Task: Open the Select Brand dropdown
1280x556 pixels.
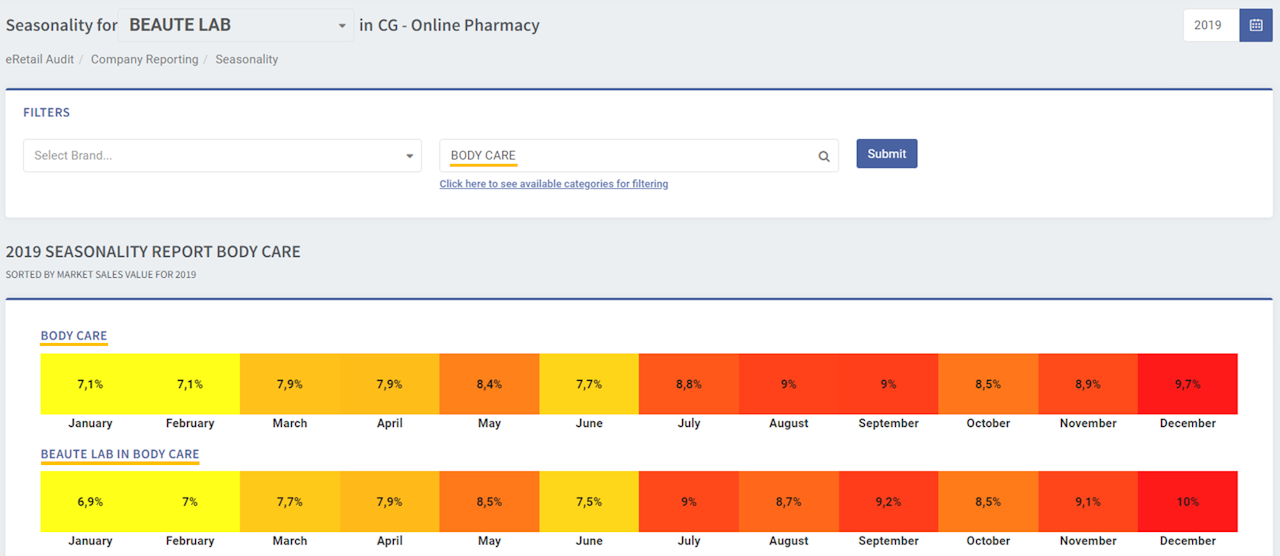Action: tap(222, 156)
